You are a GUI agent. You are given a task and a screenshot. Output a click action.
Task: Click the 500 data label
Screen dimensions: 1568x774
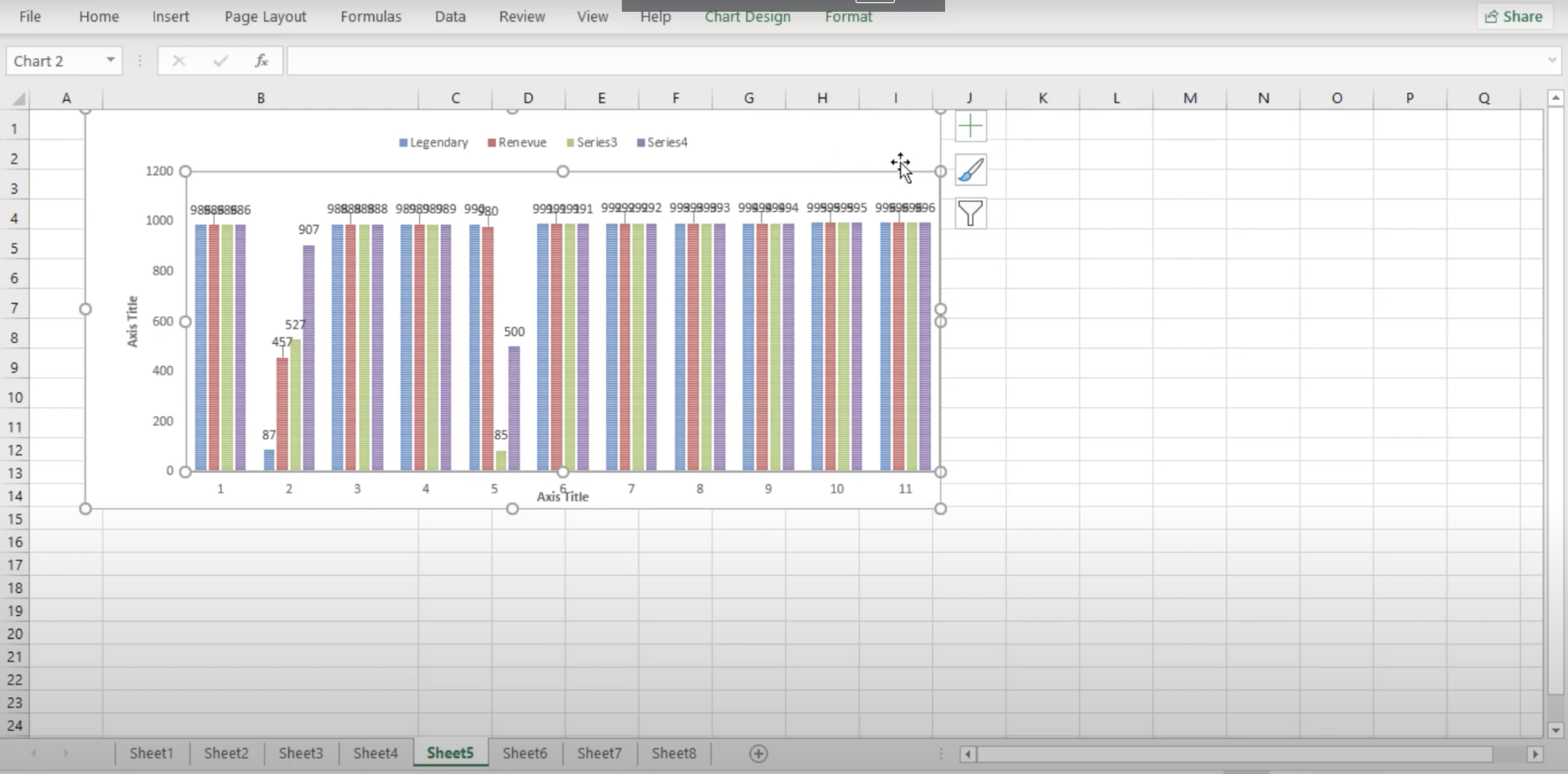pyautogui.click(x=514, y=332)
